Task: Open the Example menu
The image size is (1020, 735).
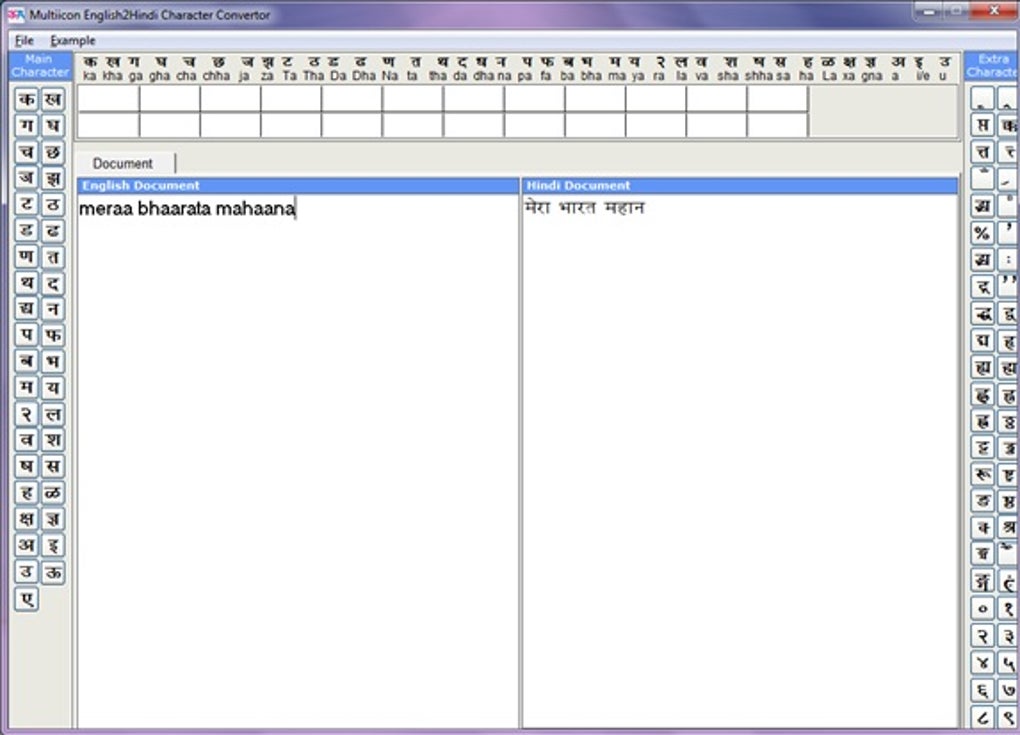Action: (x=73, y=41)
